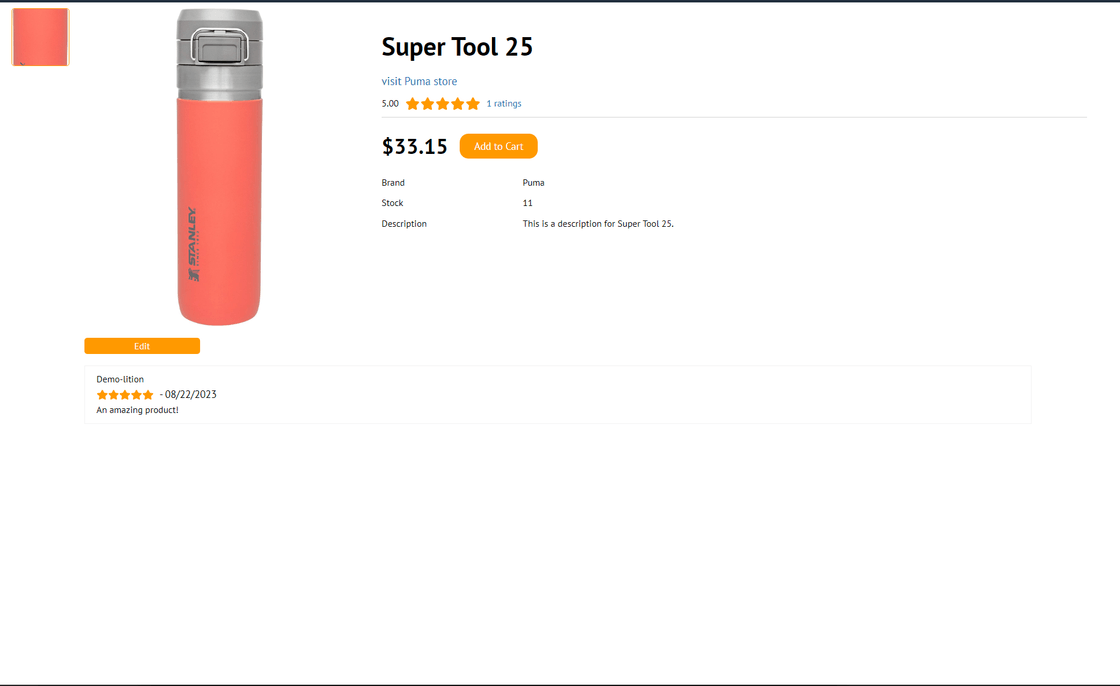1120x686 pixels.
Task: Open the 1 ratings link
Action: click(504, 104)
